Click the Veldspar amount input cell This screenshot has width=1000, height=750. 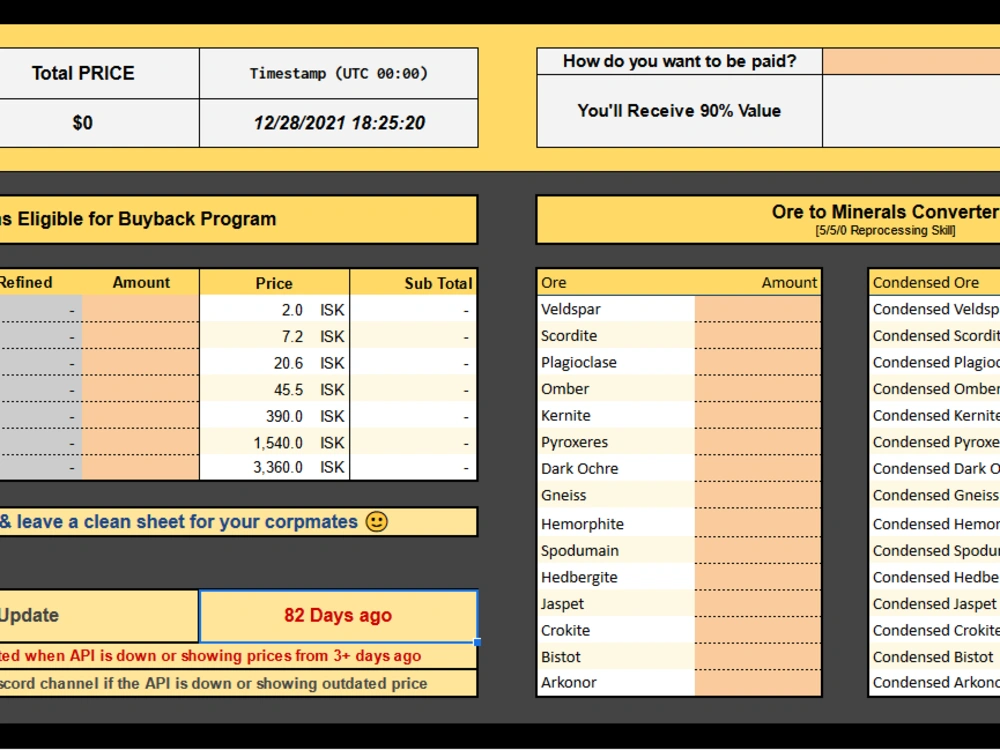coord(758,309)
